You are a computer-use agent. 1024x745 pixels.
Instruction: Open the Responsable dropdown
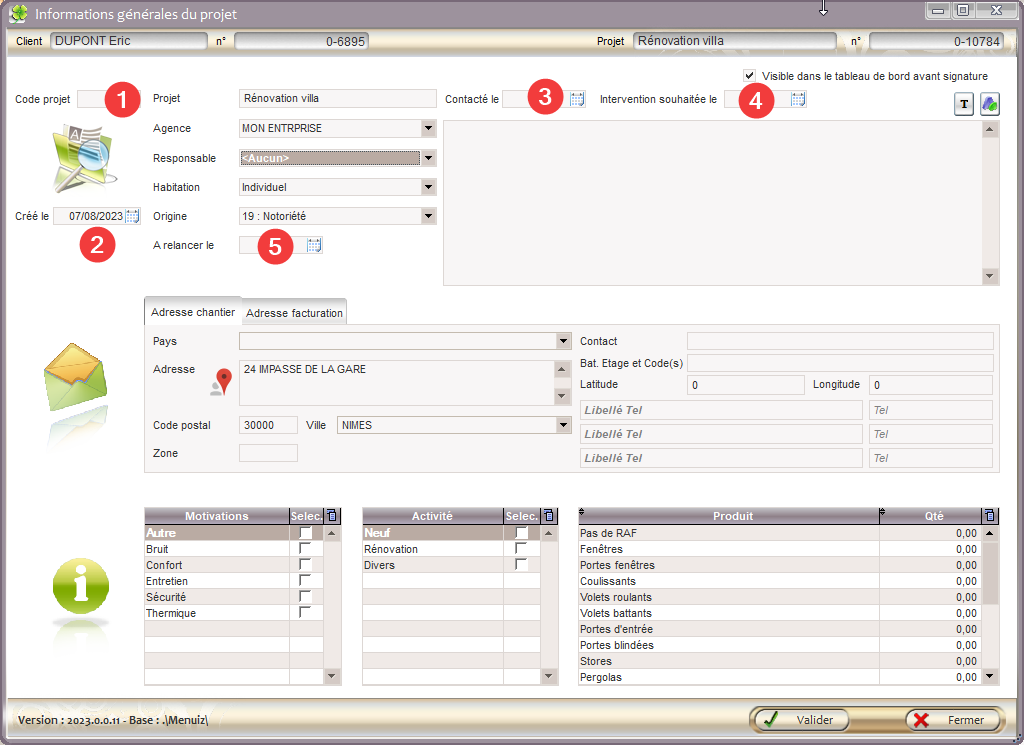[x=428, y=158]
